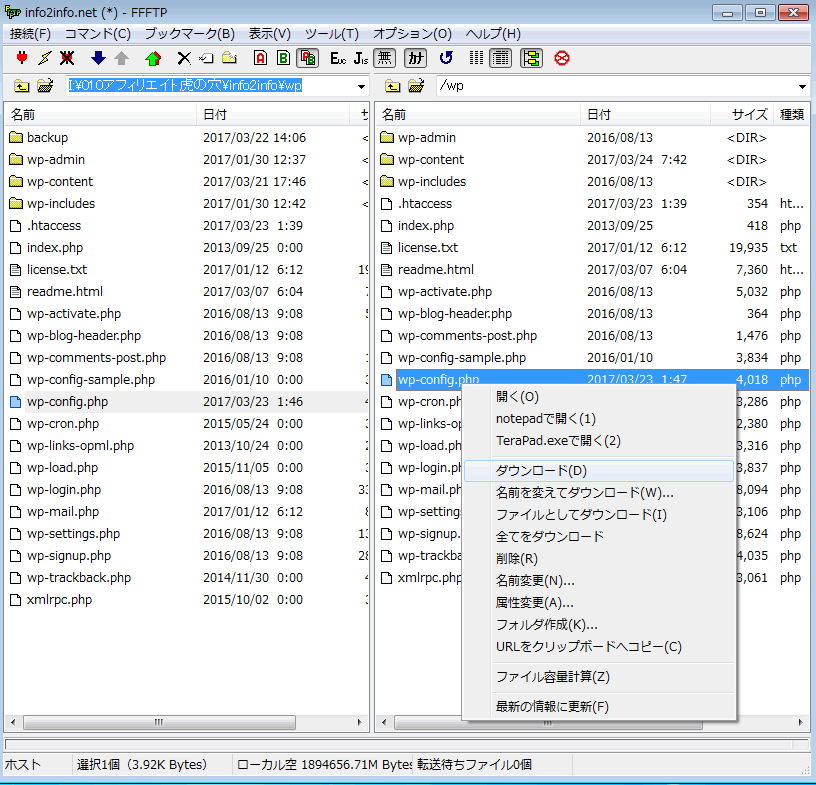Open the オプション(O) menu
This screenshot has width=816, height=785.
(412, 34)
